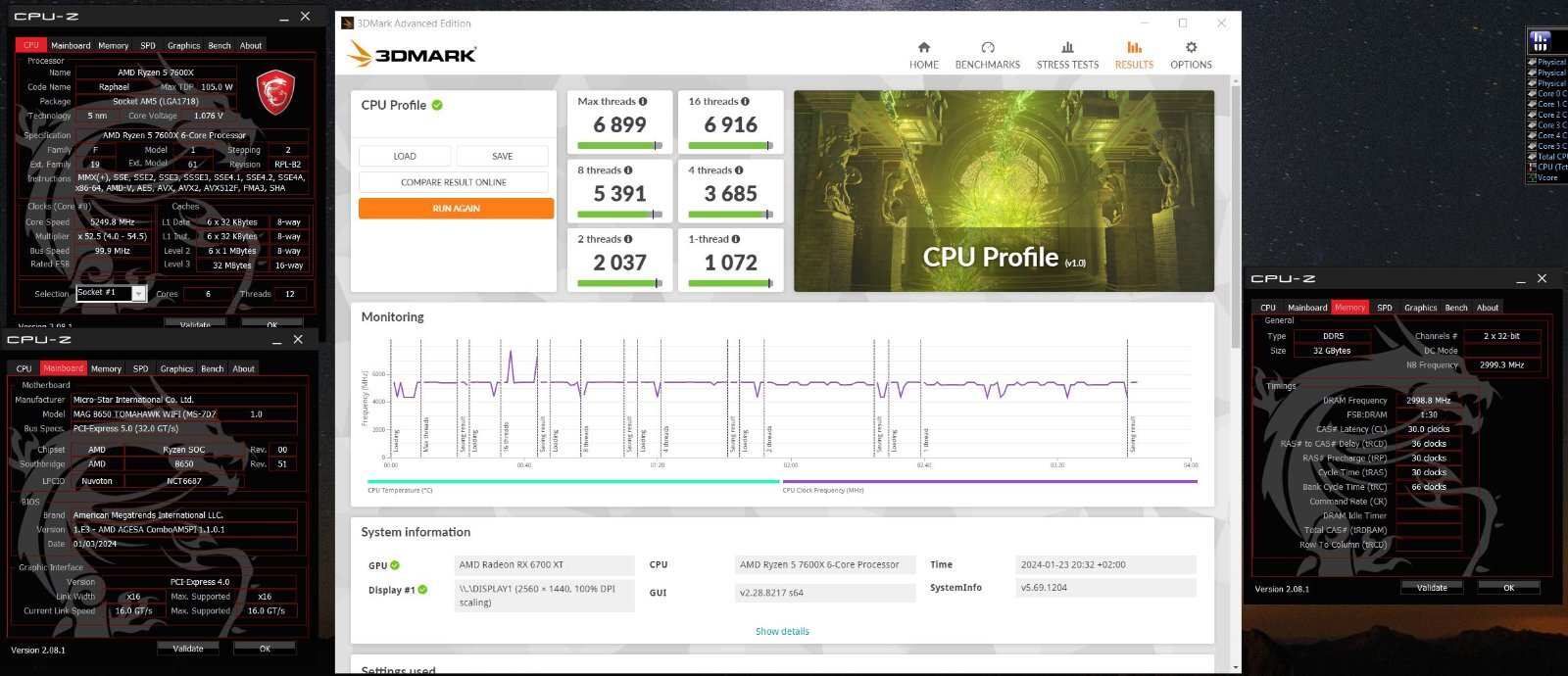Click Vcore voltage graph icon in gadget
The height and width of the screenshot is (676, 1568).
1532,177
